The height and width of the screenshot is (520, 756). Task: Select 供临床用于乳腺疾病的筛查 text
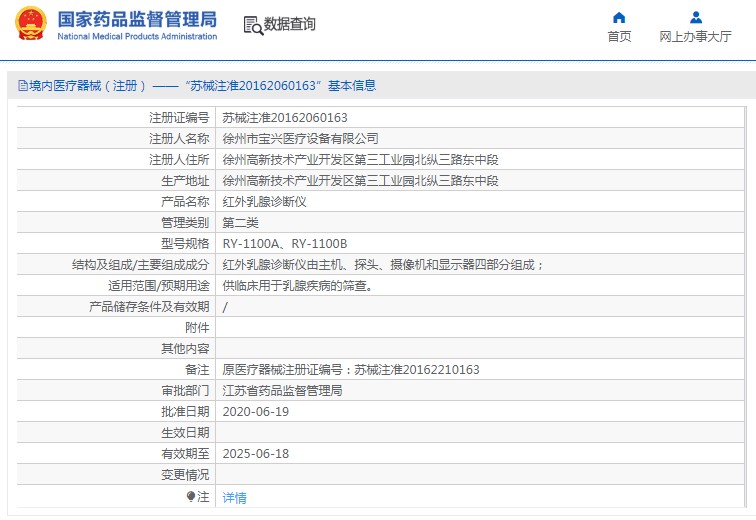(x=297, y=286)
